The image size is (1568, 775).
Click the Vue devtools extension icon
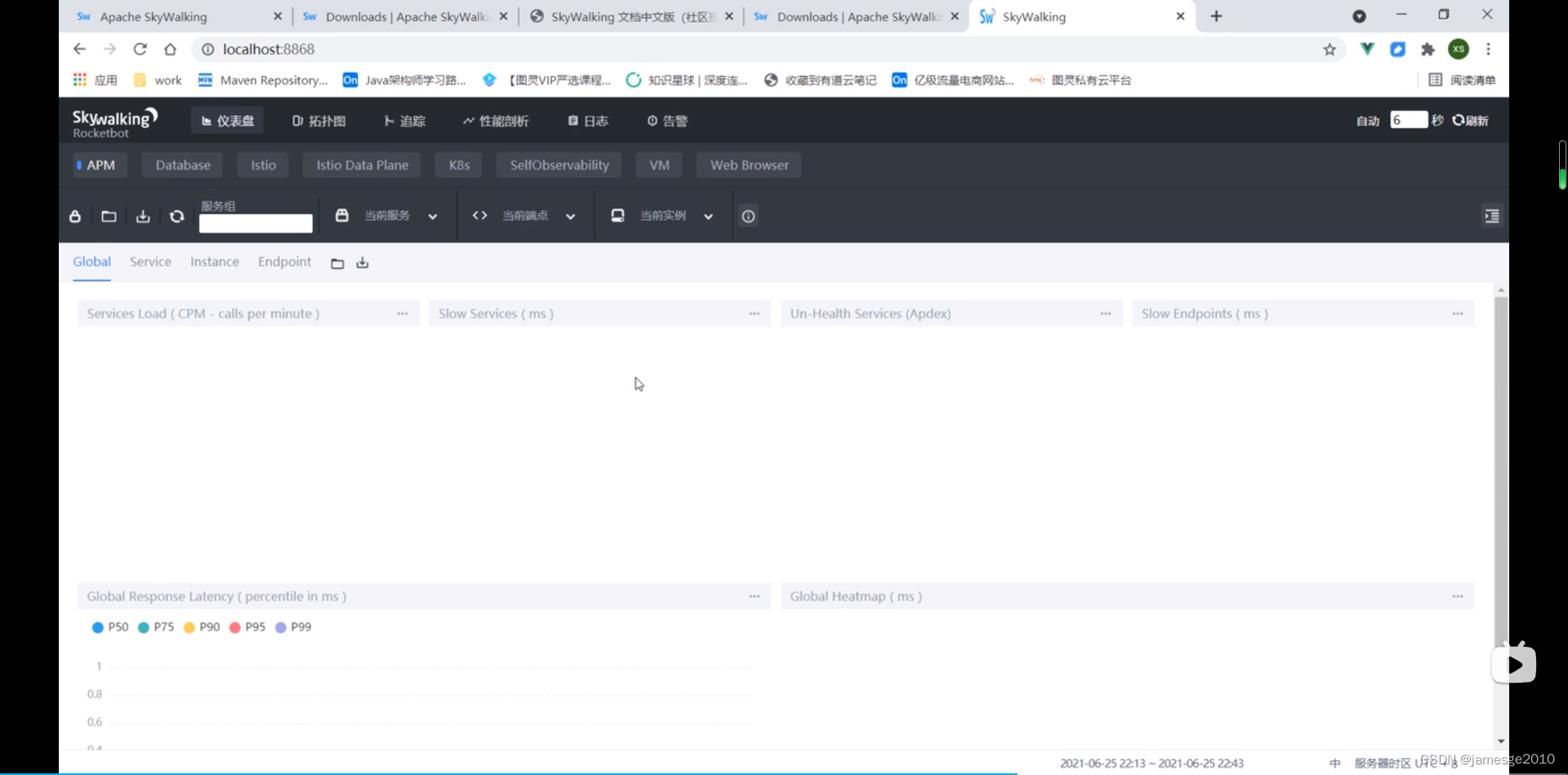pyautogui.click(x=1367, y=50)
